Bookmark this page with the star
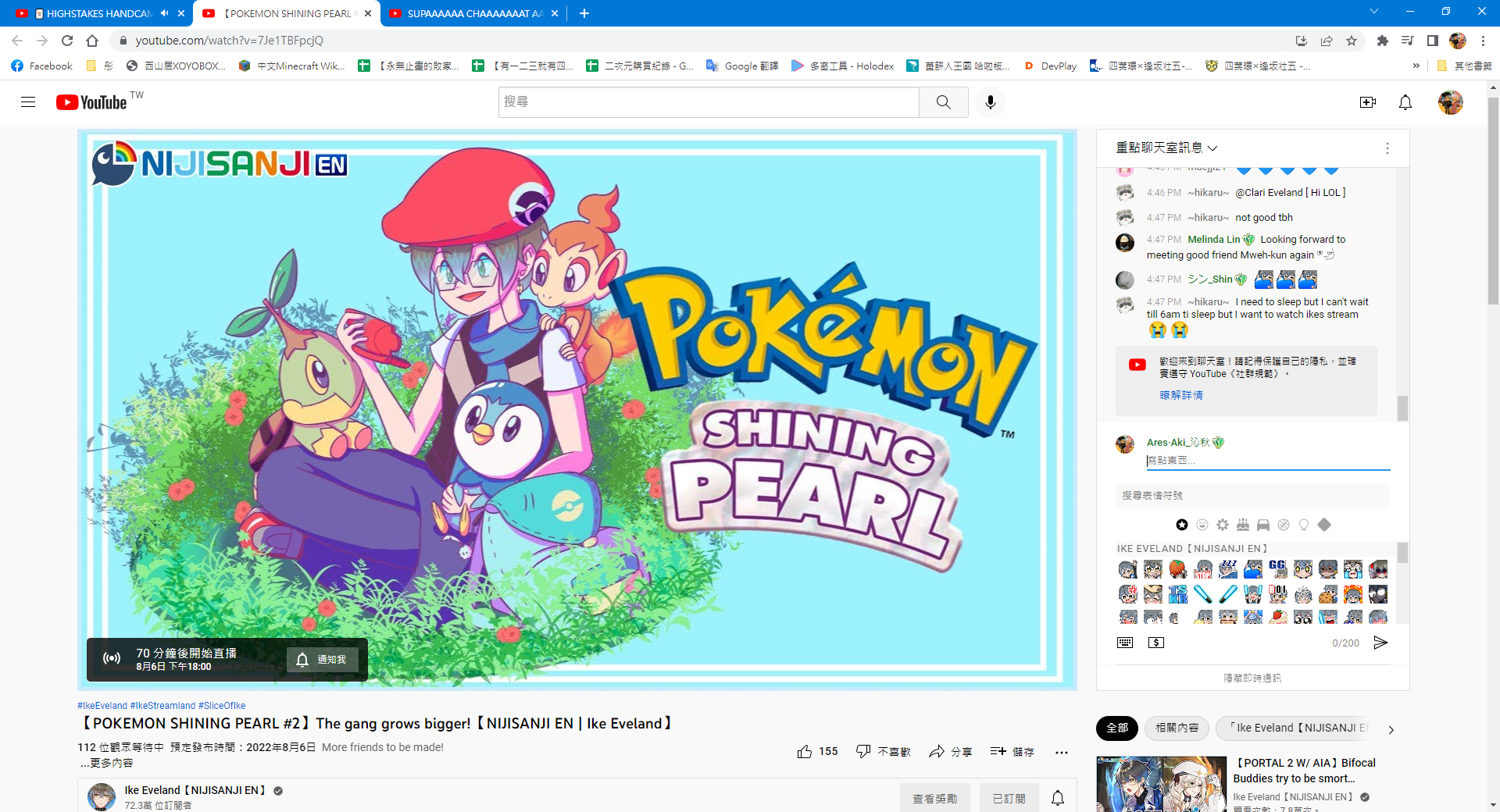Image resolution: width=1500 pixels, height=812 pixels. click(x=1352, y=41)
